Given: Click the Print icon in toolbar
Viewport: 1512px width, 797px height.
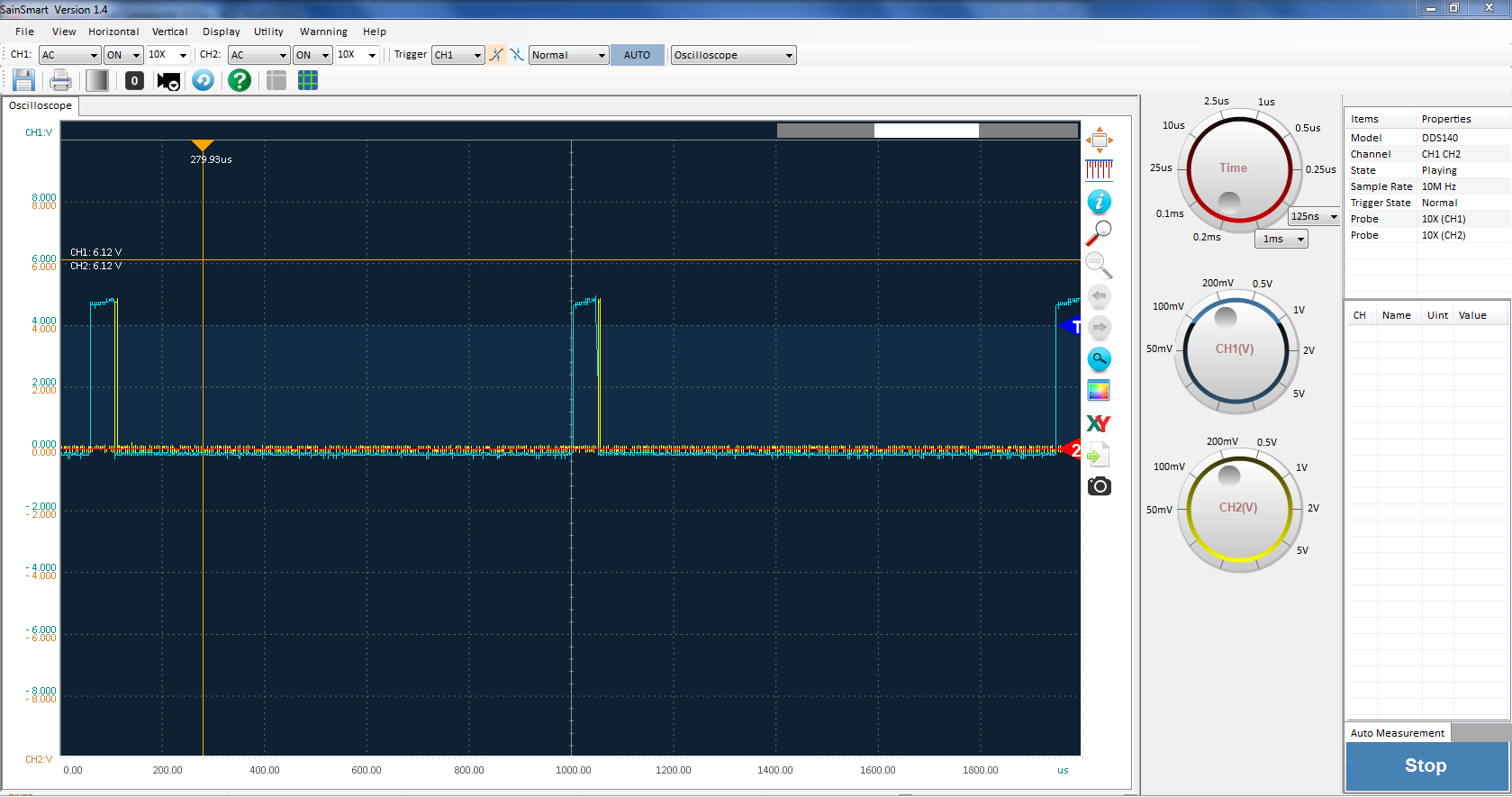Looking at the screenshot, I should [60, 81].
